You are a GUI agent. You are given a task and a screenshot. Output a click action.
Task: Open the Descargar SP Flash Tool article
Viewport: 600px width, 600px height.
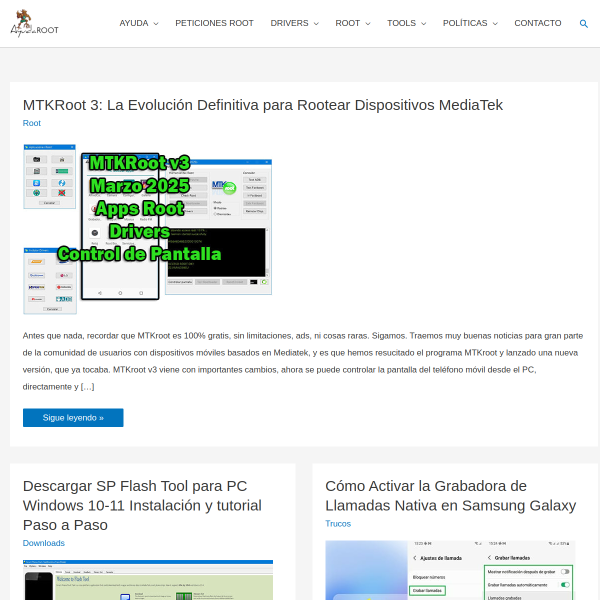tap(142, 505)
